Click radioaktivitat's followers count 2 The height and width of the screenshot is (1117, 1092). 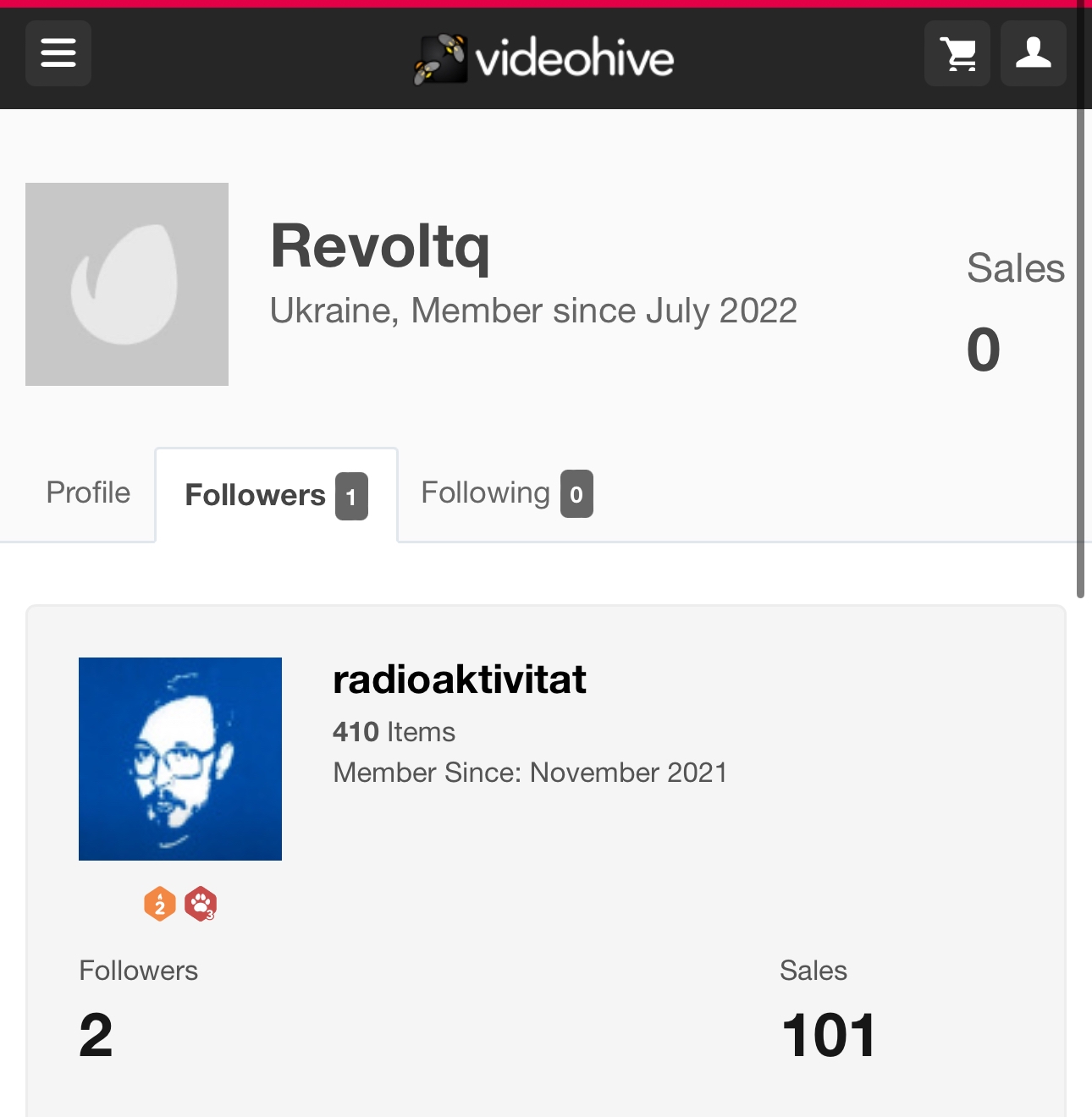pyautogui.click(x=96, y=1036)
